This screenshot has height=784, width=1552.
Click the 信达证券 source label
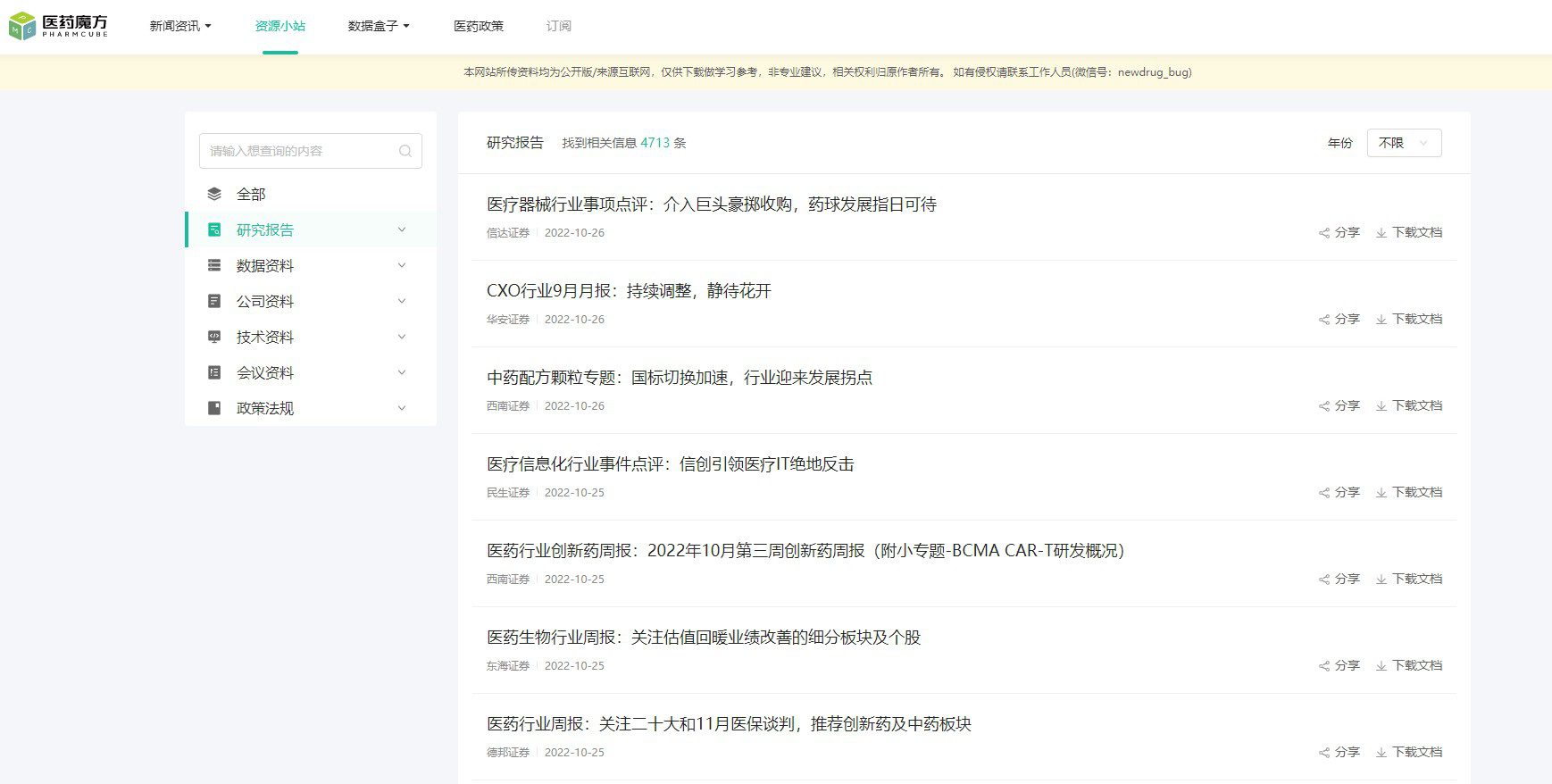click(x=508, y=233)
